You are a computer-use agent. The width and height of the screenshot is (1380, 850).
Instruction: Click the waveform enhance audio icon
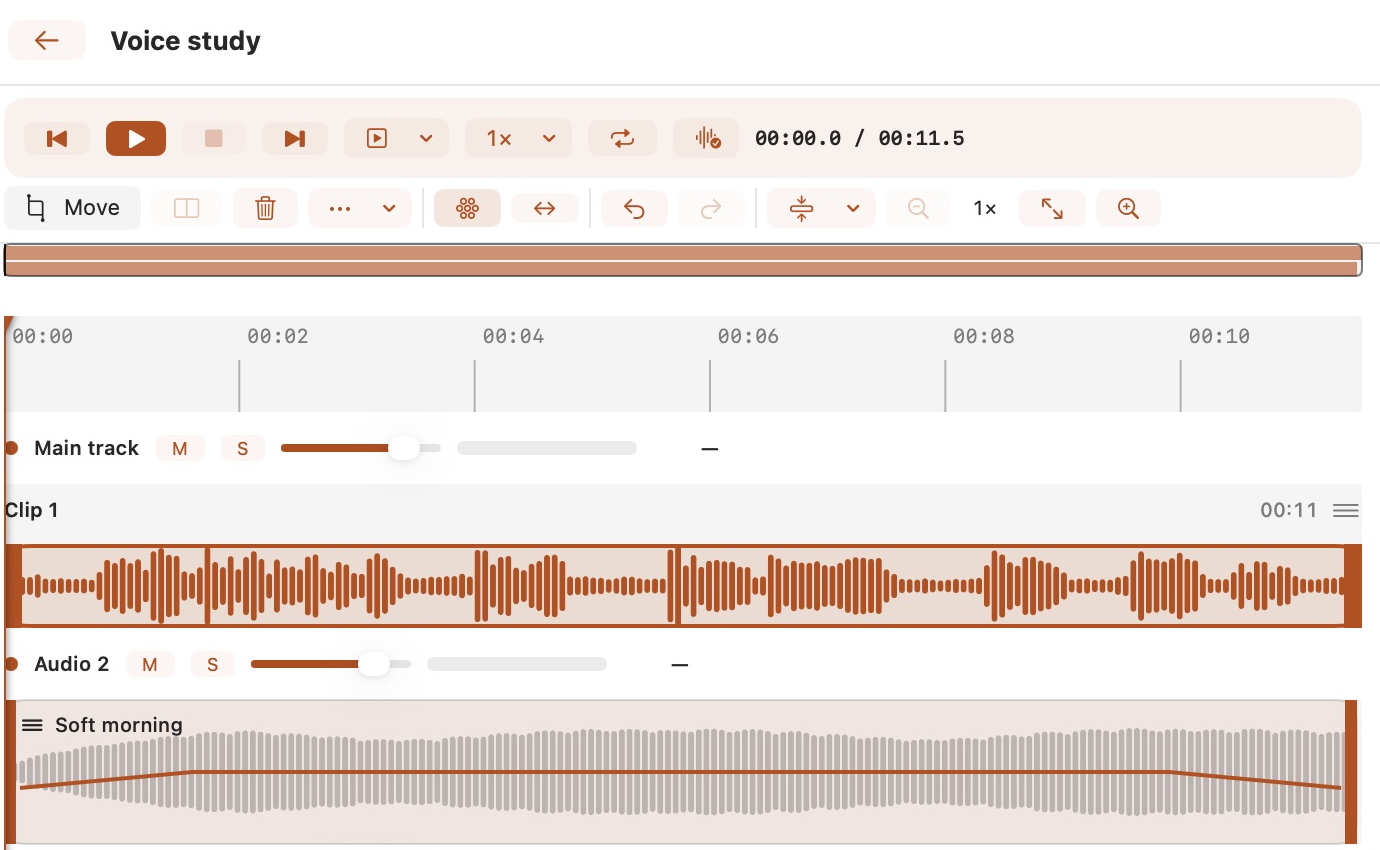coord(707,138)
